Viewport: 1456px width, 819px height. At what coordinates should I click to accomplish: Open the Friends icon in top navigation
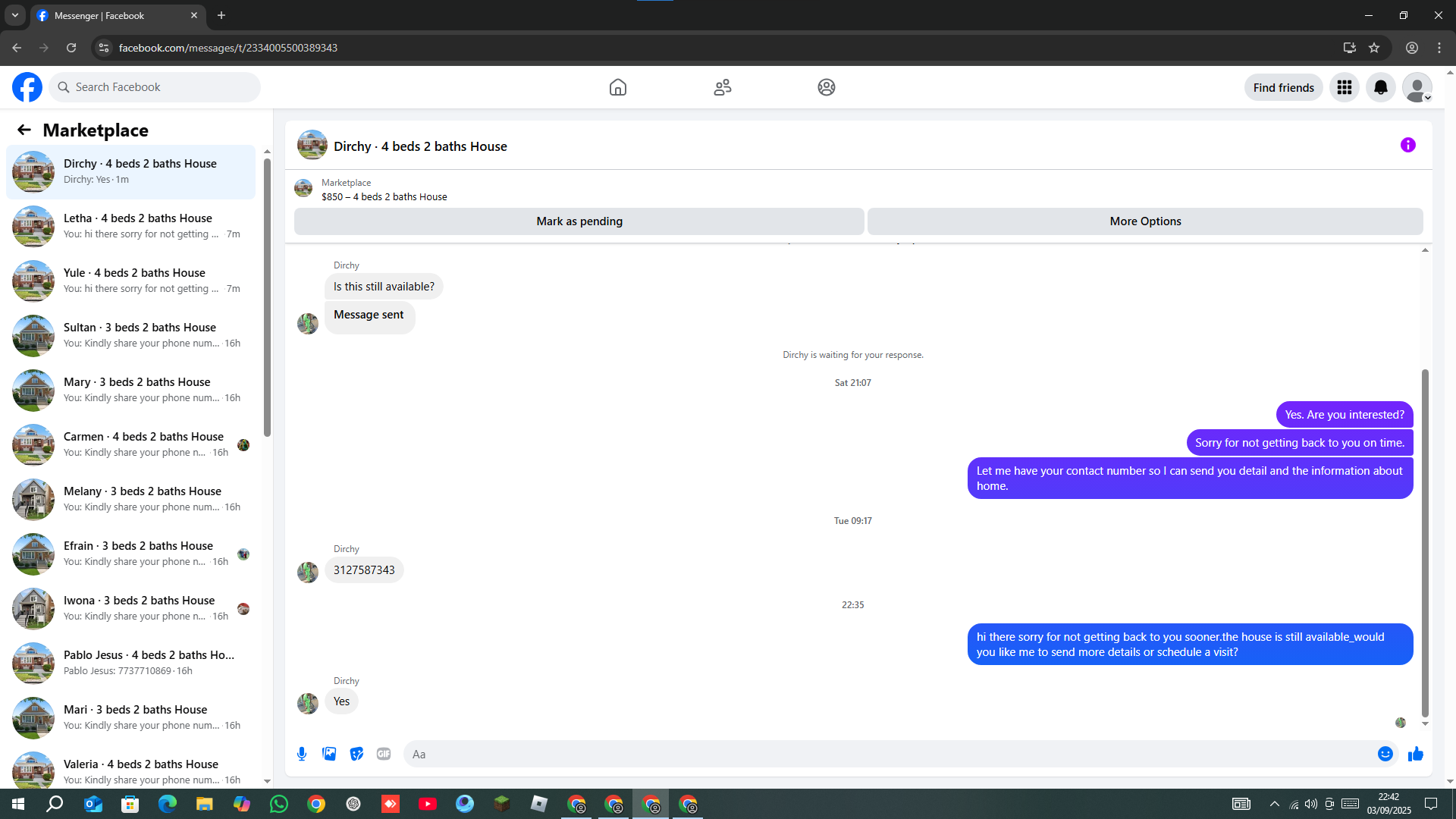click(x=723, y=87)
